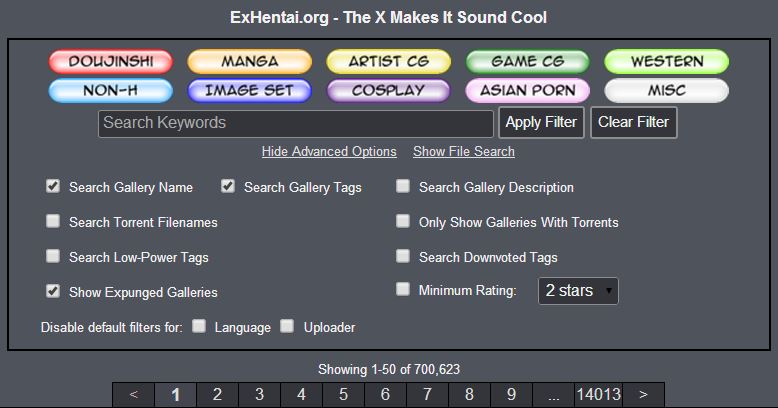Go to page 9
The width and height of the screenshot is (778, 408).
[x=512, y=395]
